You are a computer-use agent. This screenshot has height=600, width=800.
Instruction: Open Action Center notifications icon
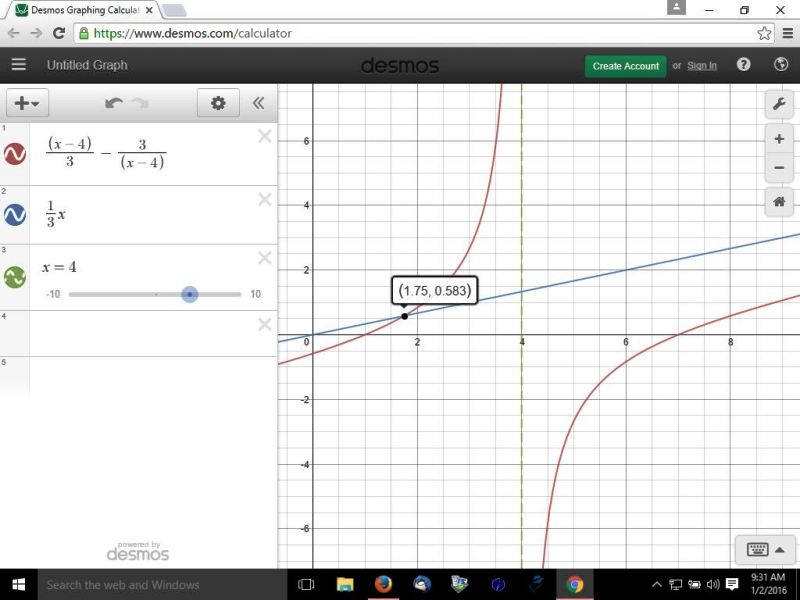pos(732,585)
